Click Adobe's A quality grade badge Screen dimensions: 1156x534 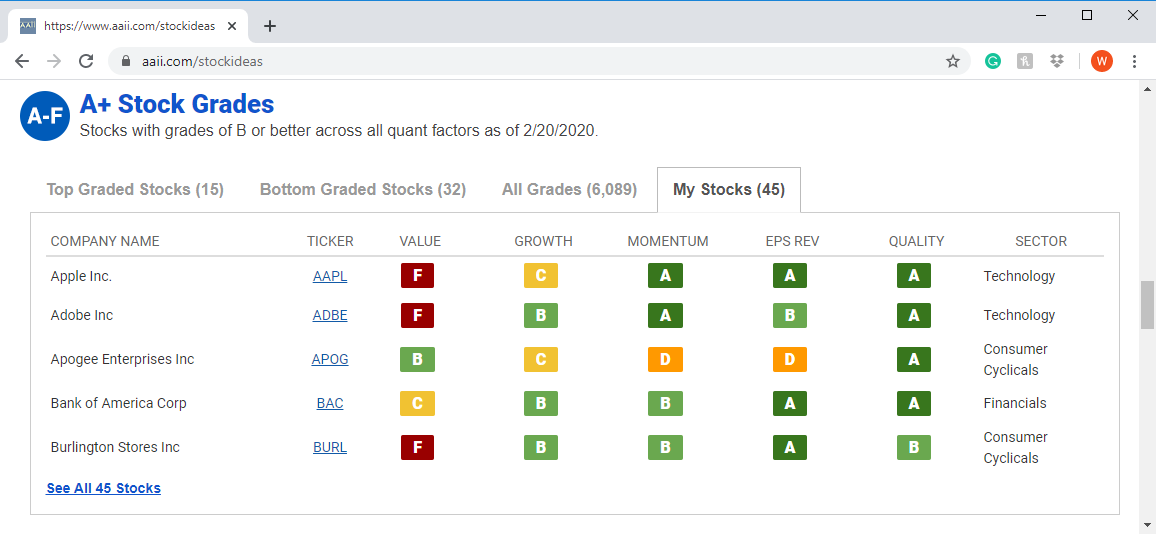coord(913,316)
